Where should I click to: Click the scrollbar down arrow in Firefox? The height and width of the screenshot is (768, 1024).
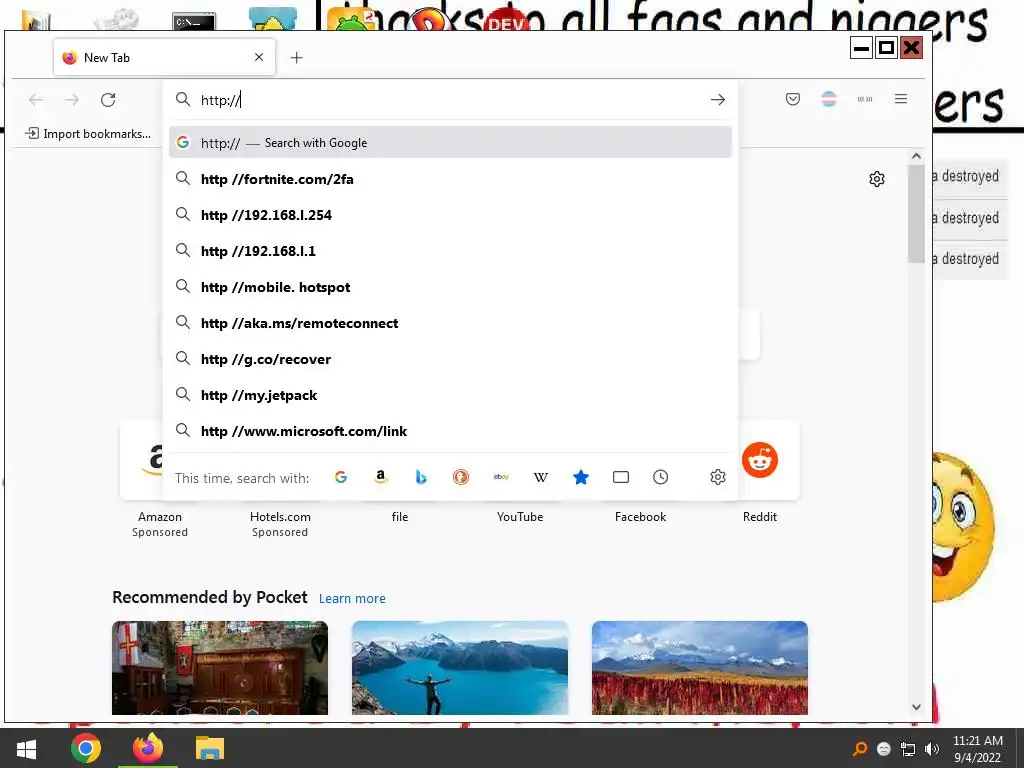[916, 707]
